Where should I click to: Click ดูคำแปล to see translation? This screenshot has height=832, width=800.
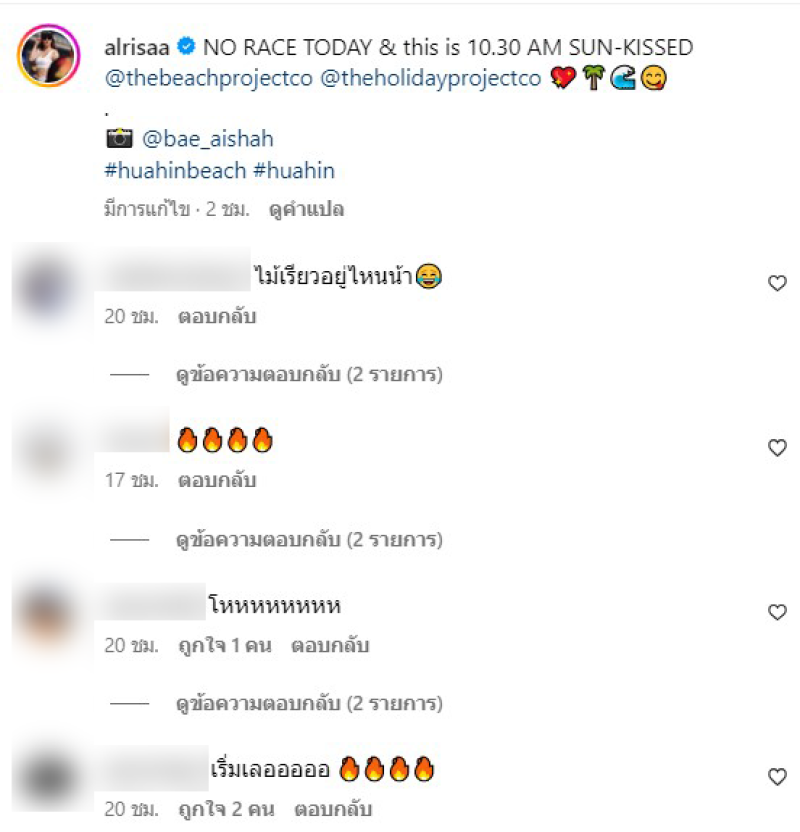tap(307, 209)
